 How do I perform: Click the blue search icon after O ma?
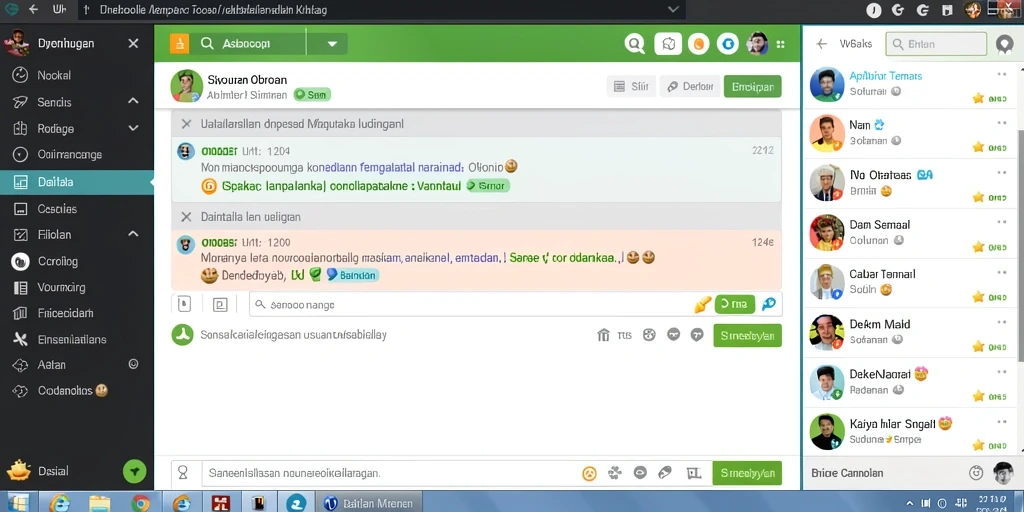(769, 304)
